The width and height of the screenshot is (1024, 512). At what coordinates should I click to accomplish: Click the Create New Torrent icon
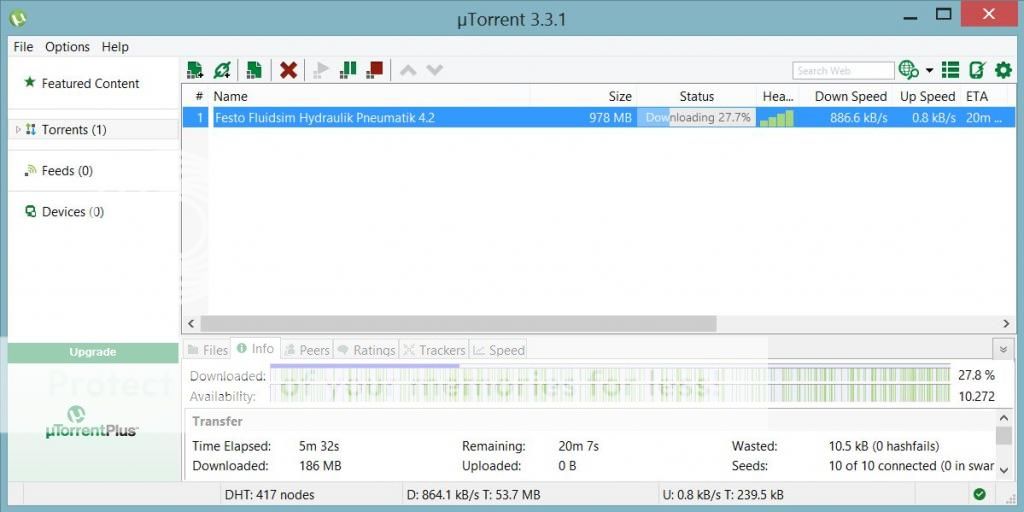click(255, 70)
